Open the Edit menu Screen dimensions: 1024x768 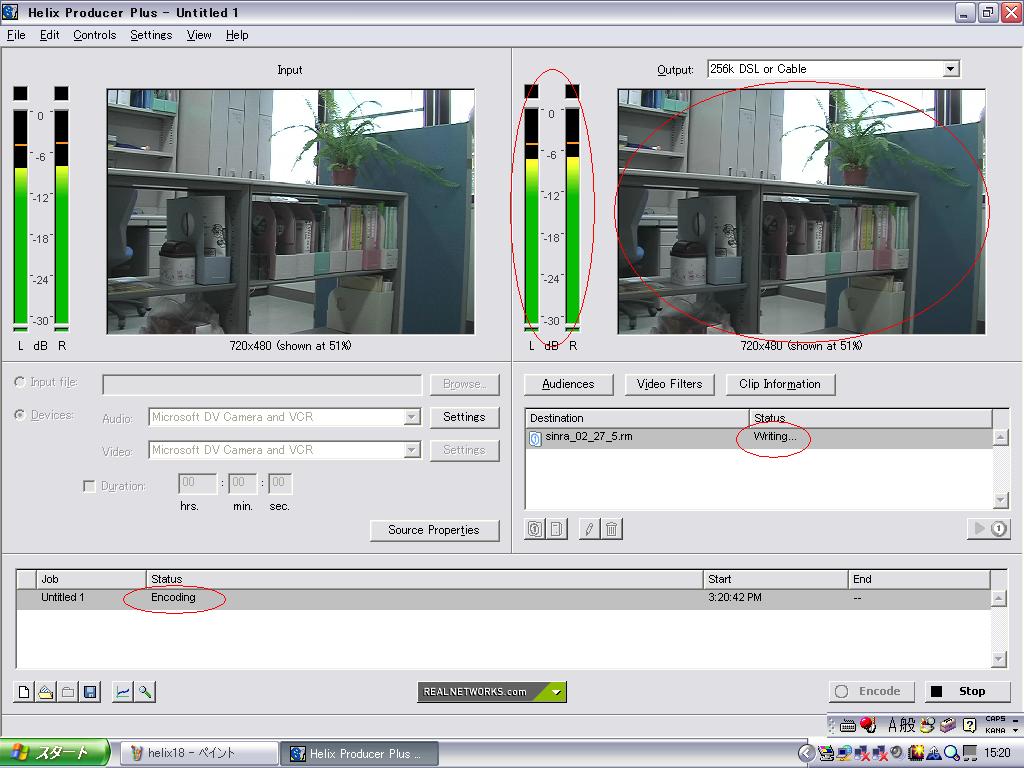coord(50,35)
